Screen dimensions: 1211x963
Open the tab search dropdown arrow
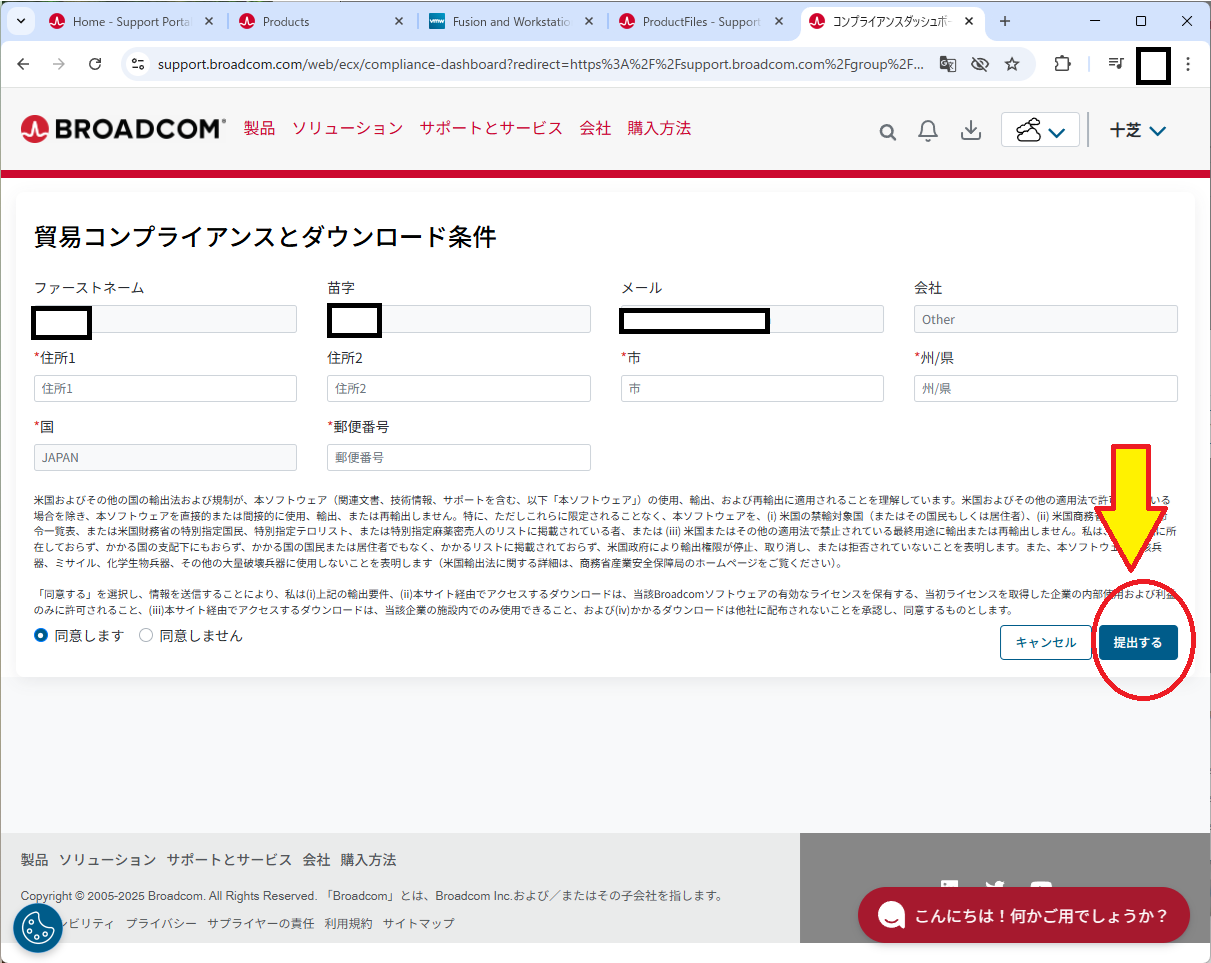(x=21, y=21)
